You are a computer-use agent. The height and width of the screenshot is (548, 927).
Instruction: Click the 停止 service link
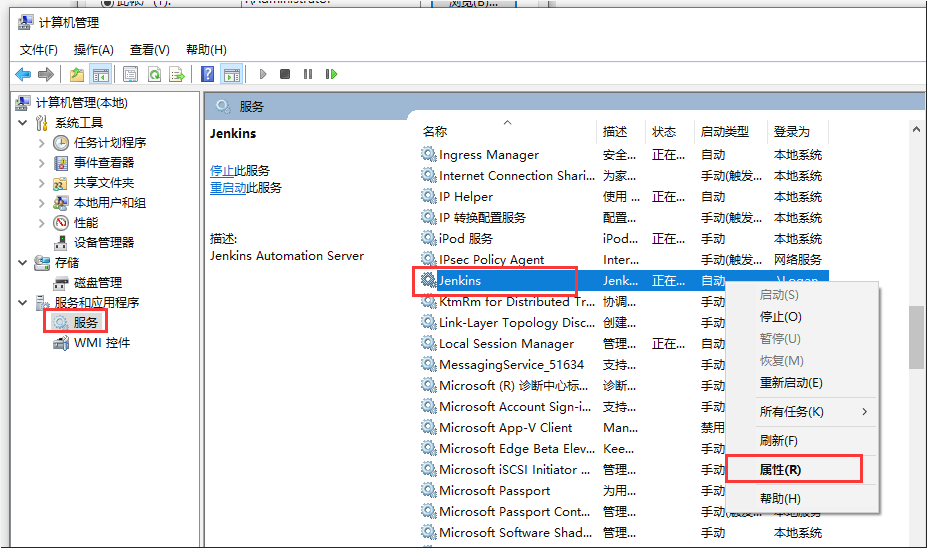tap(222, 170)
